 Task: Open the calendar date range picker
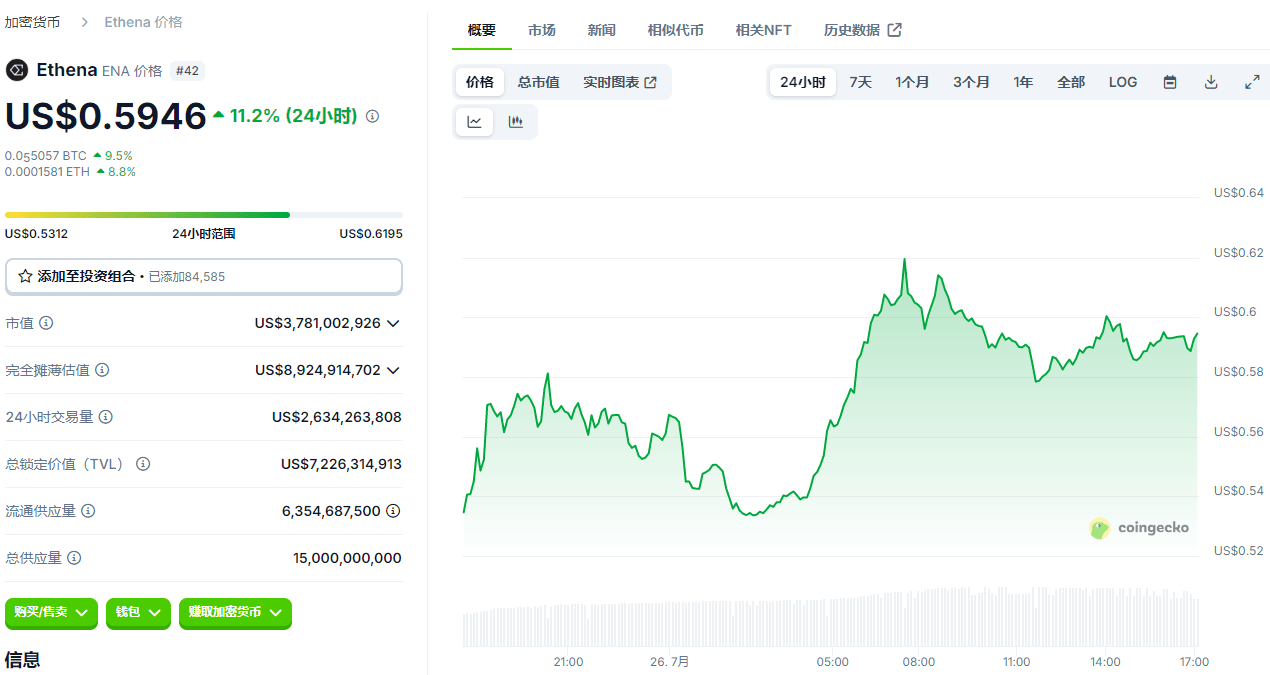[1170, 82]
